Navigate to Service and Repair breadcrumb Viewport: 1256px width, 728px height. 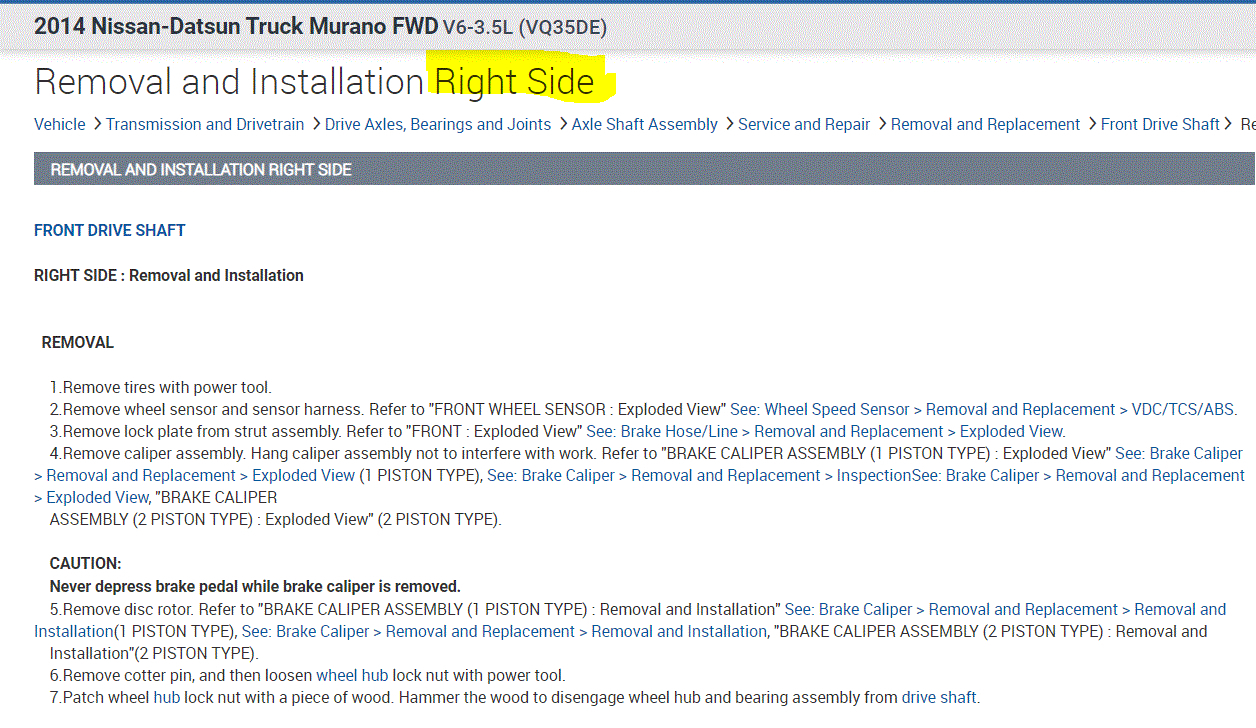click(x=804, y=124)
